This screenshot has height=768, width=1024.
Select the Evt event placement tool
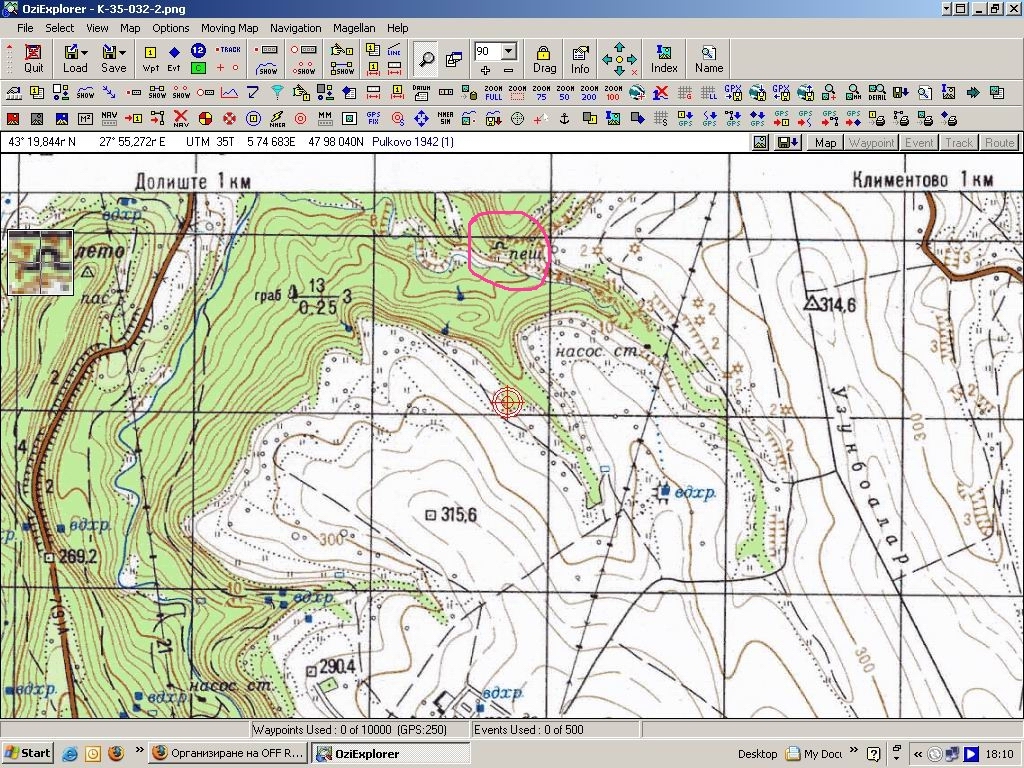174,58
